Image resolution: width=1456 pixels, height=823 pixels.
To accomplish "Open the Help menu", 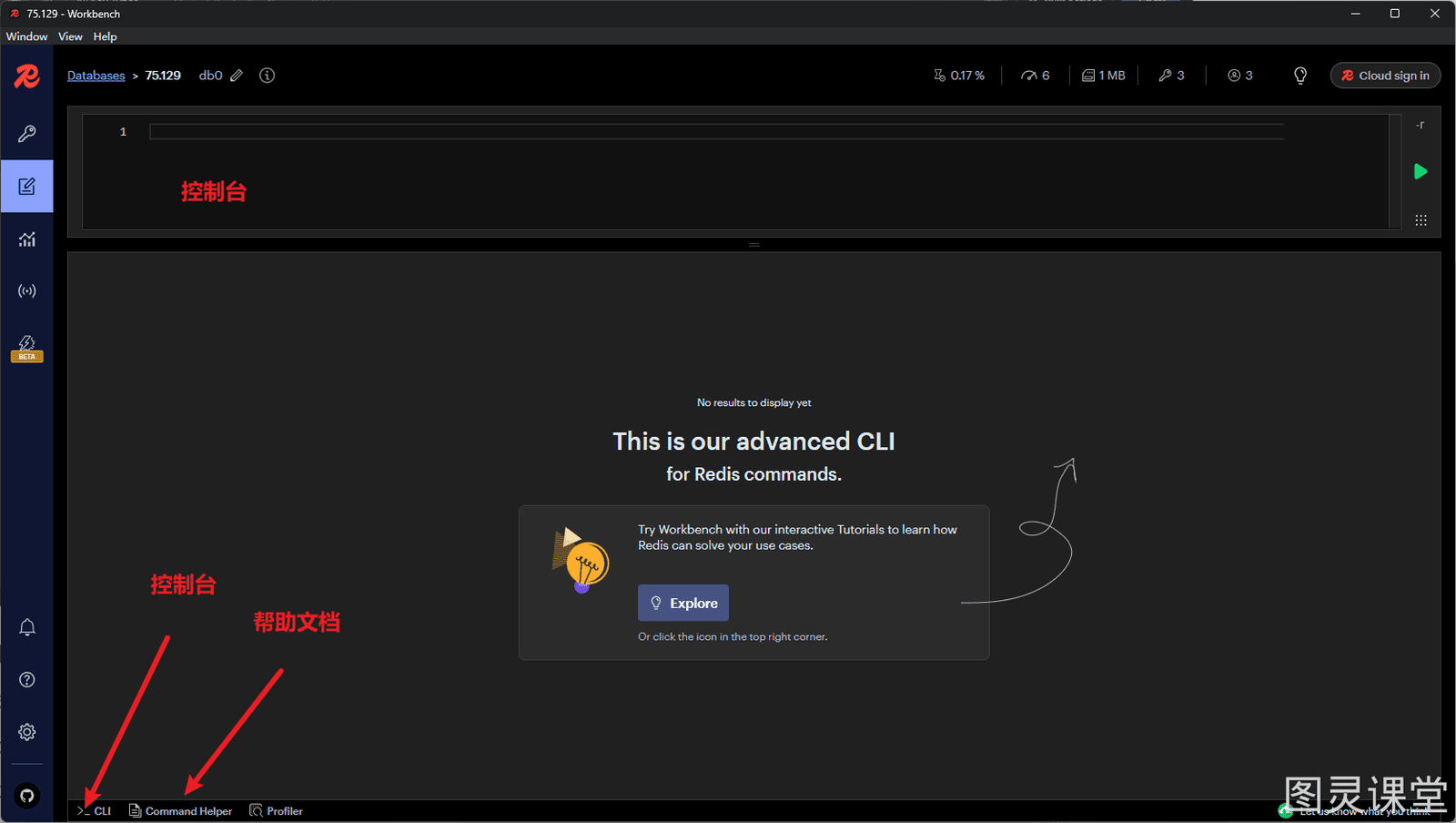I will pos(105,36).
